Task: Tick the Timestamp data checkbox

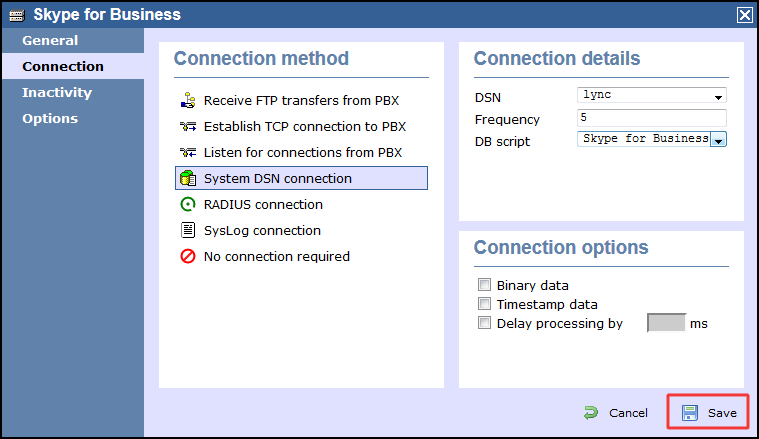Action: [x=485, y=304]
